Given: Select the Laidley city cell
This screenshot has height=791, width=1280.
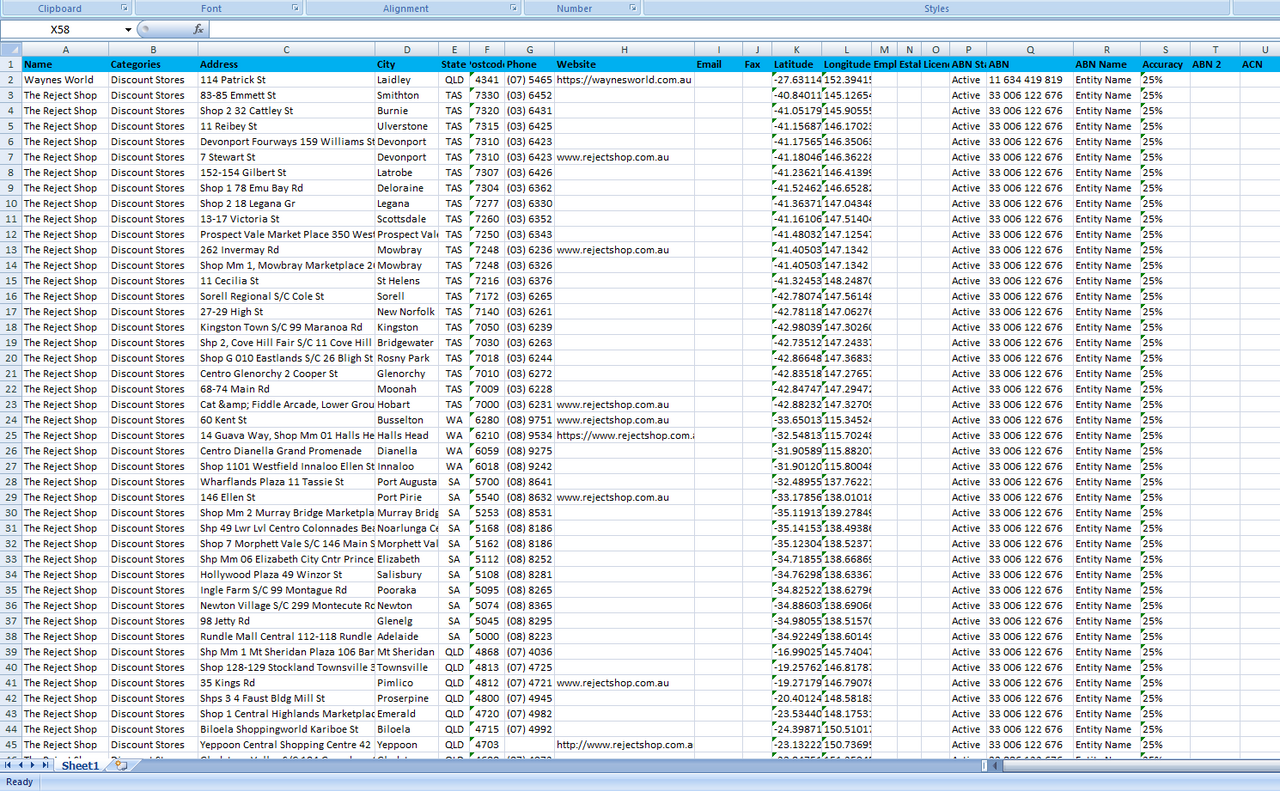Looking at the screenshot, I should click(x=407, y=80).
